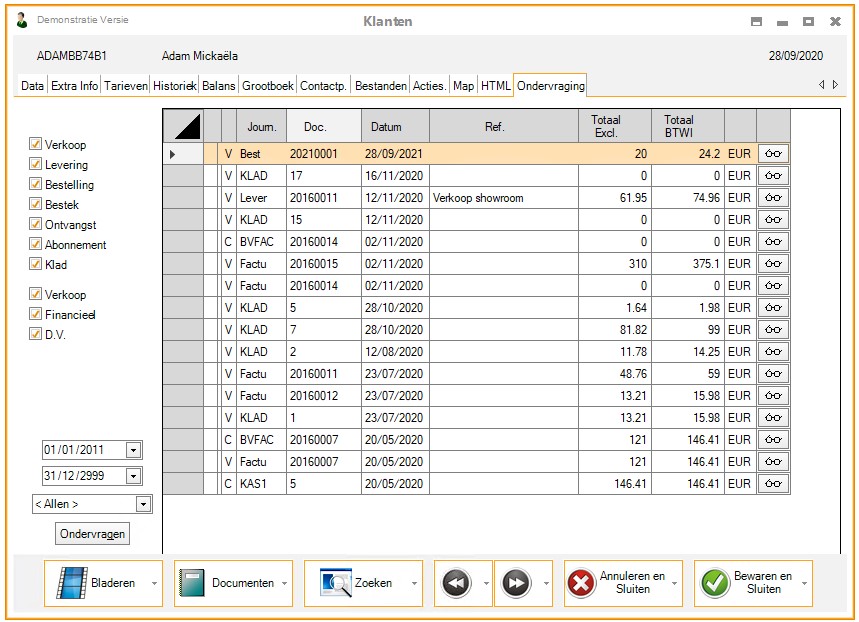Select the Verkoop showroom row

pyautogui.click(x=476, y=198)
